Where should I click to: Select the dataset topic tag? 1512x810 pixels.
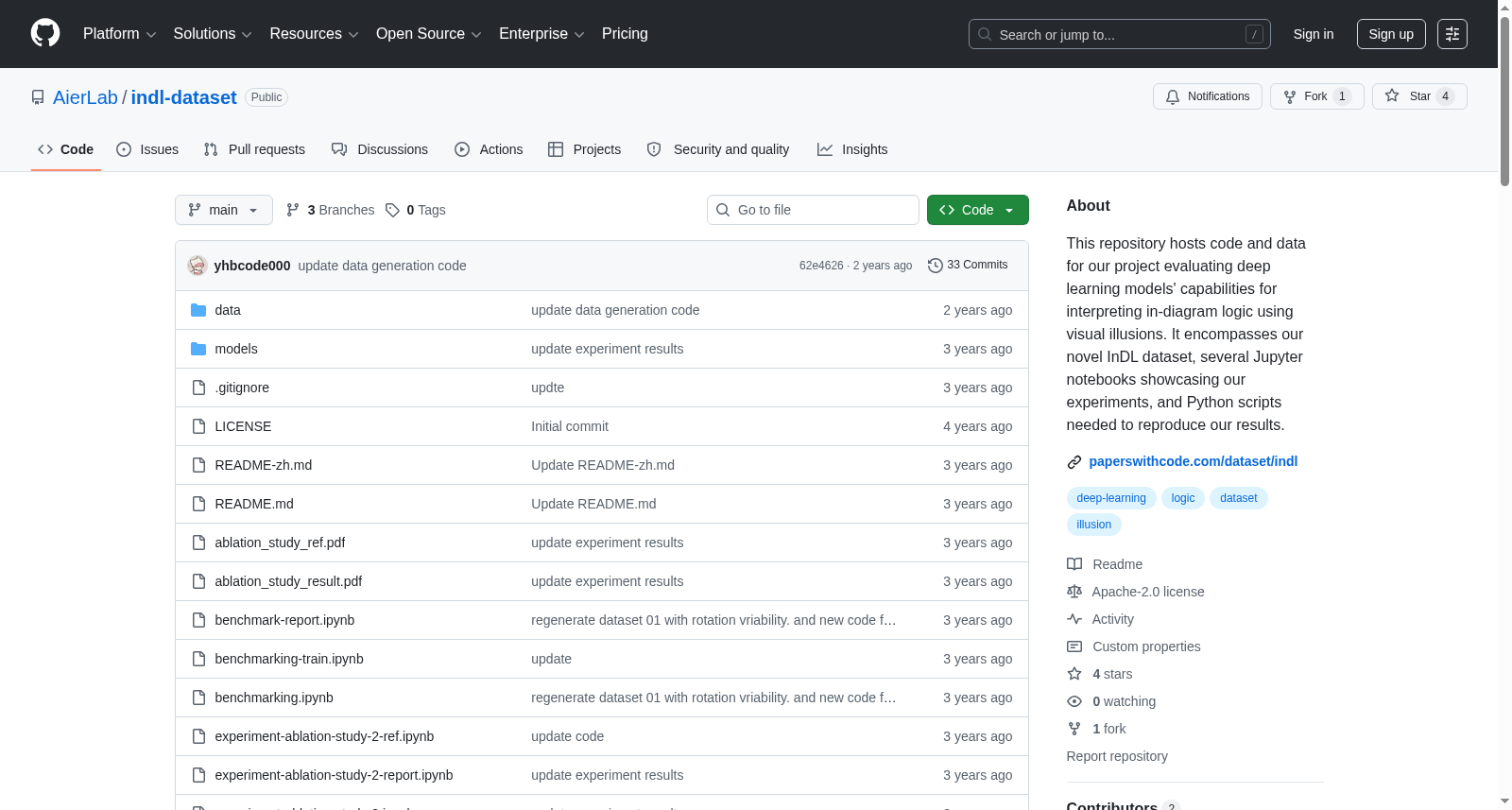tap(1239, 498)
